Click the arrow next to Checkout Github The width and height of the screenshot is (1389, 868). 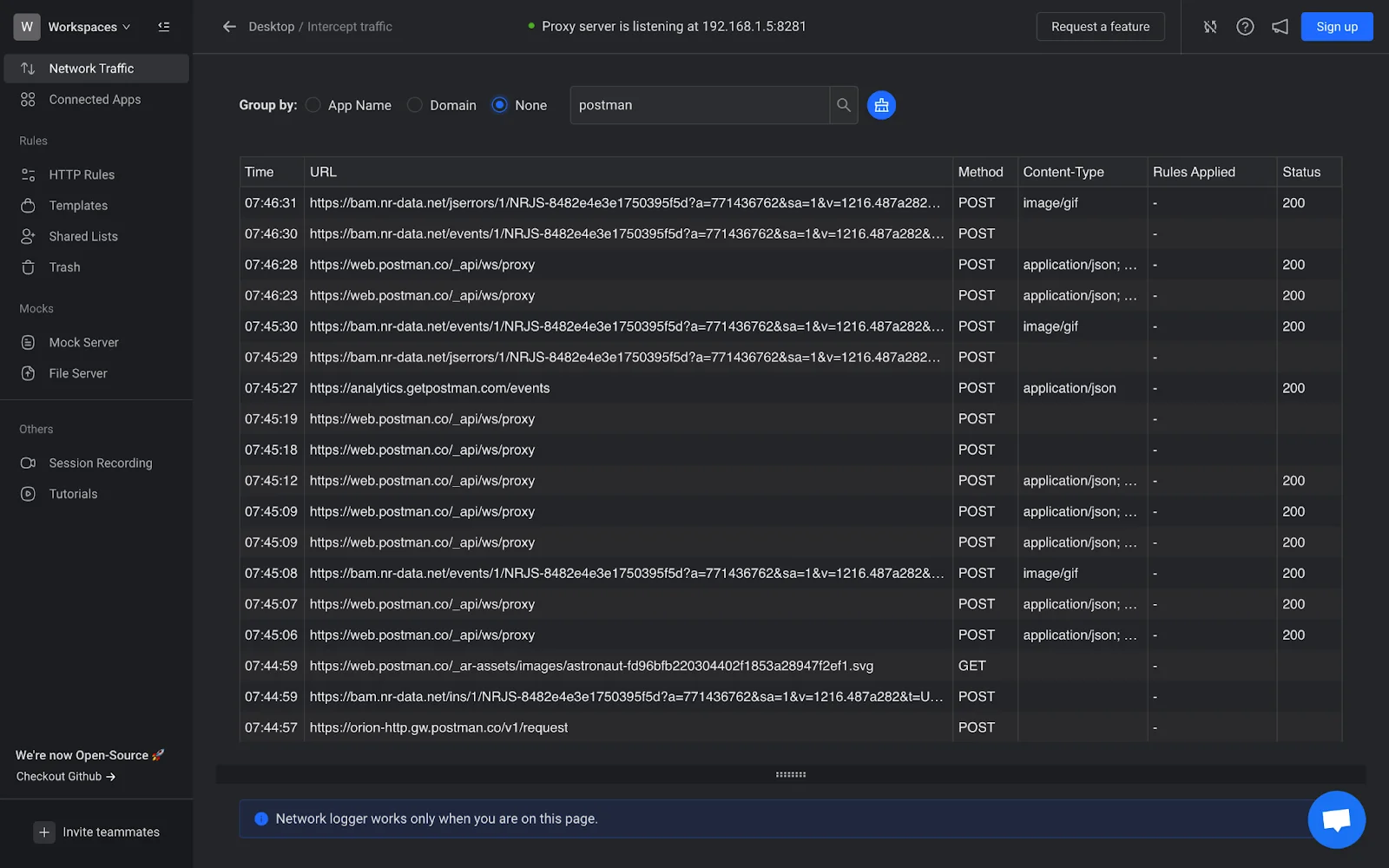point(110,777)
